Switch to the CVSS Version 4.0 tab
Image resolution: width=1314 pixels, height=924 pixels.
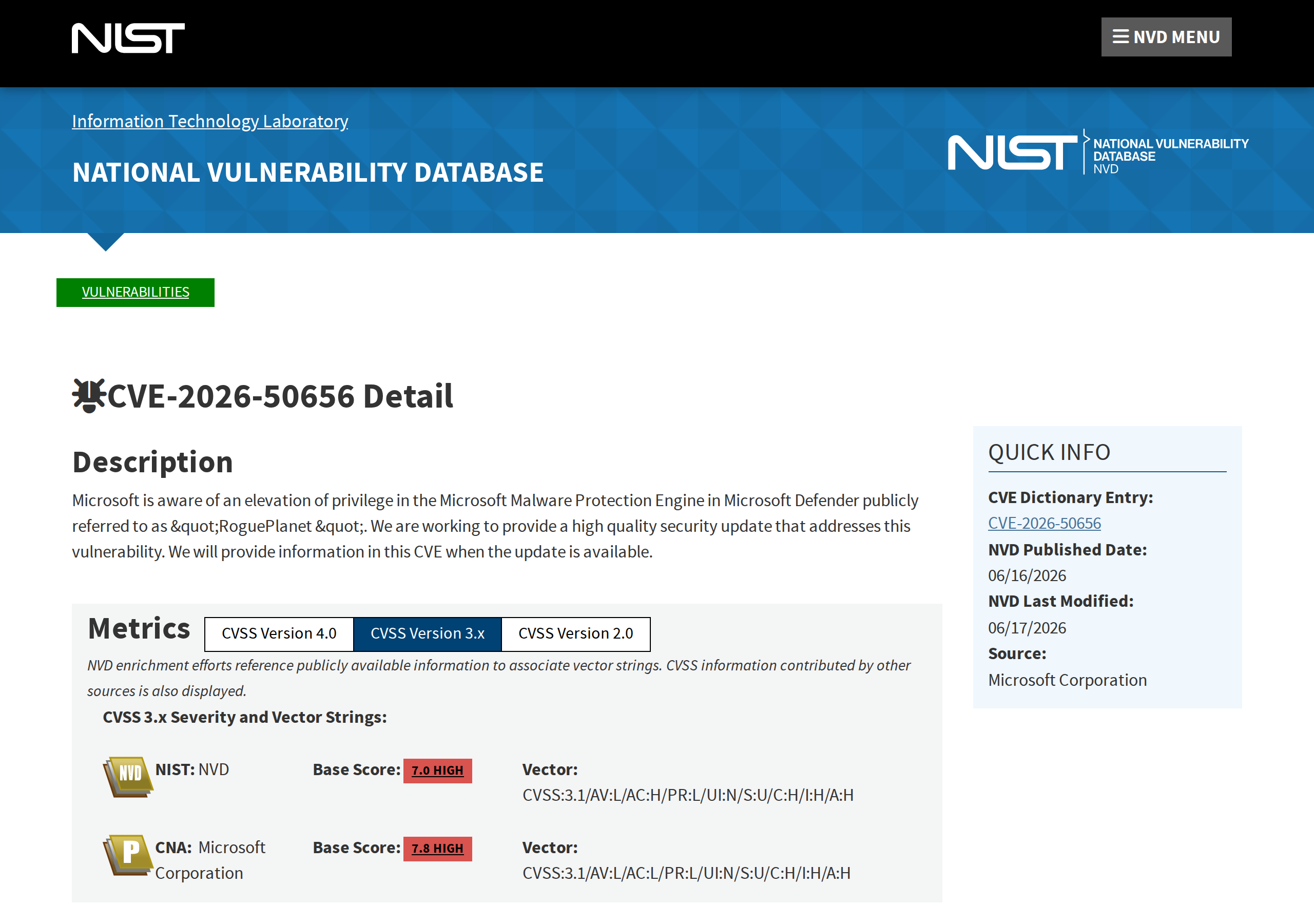(x=279, y=634)
